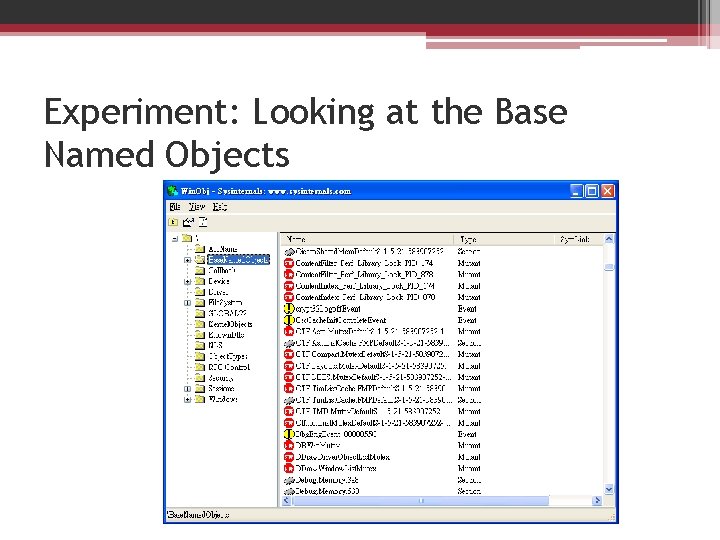Sort by the Name column header
Screen dimensions: 720x540
coord(367,239)
